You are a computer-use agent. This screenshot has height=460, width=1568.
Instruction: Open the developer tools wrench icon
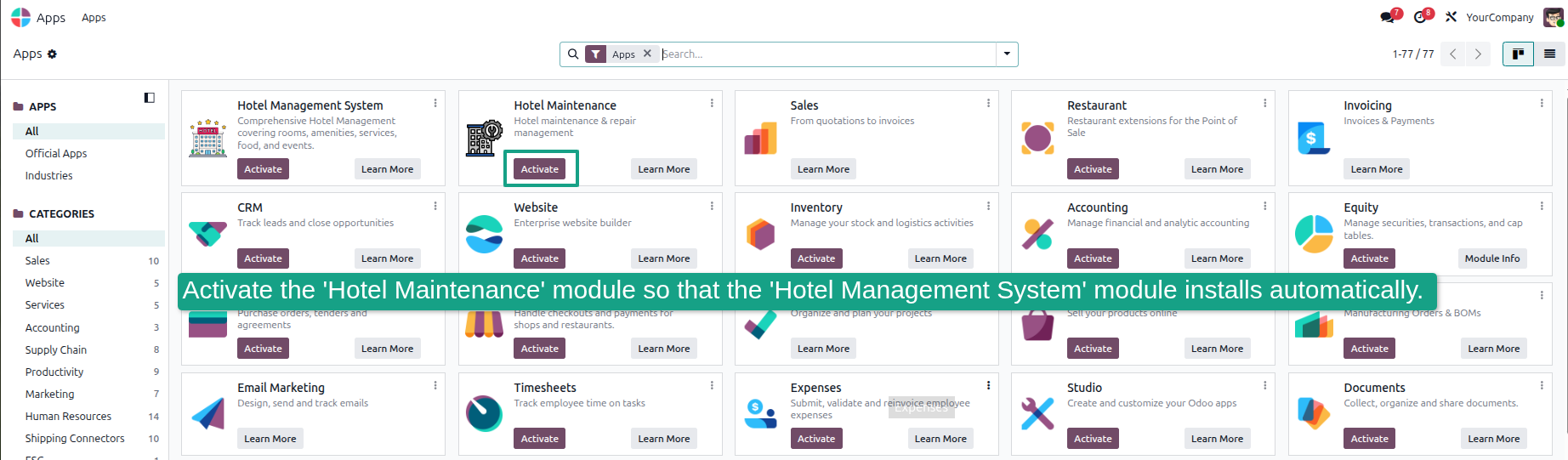point(1451,17)
